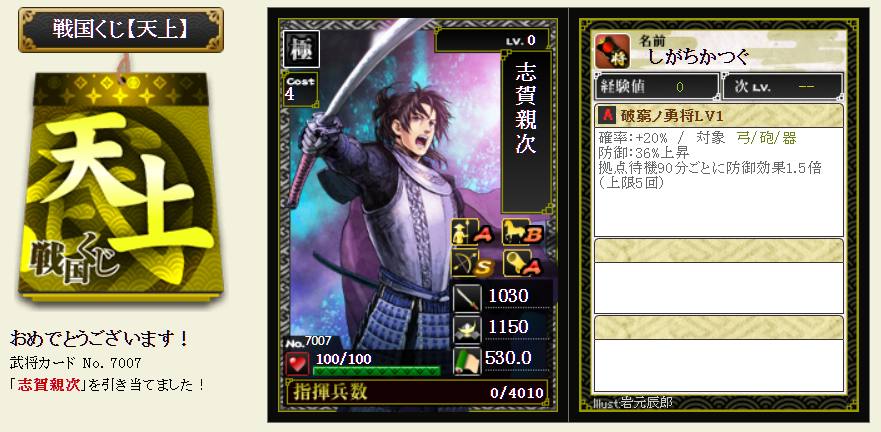Click the red heart HP icon

point(297,363)
